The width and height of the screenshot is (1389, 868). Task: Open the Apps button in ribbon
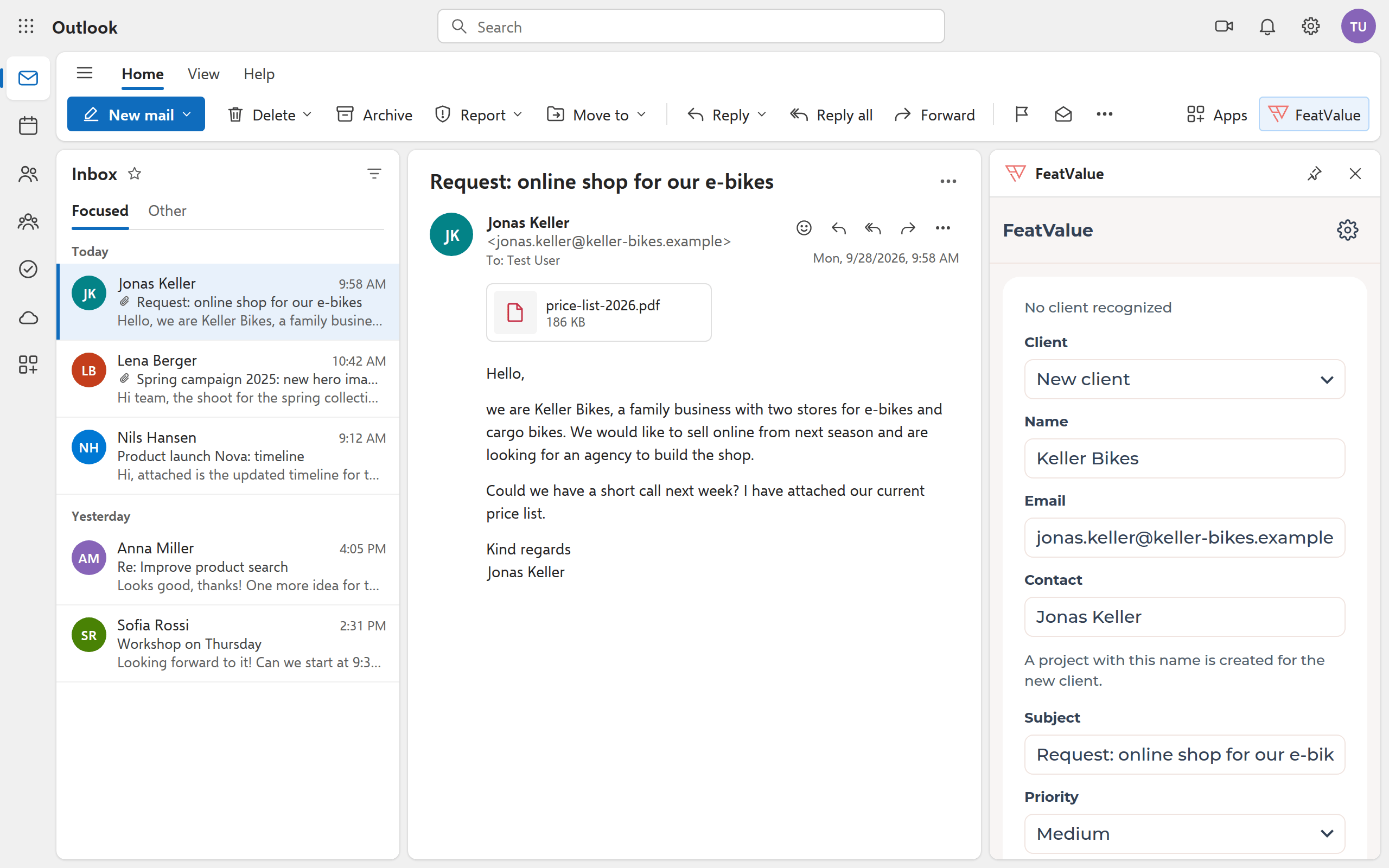(1216, 114)
